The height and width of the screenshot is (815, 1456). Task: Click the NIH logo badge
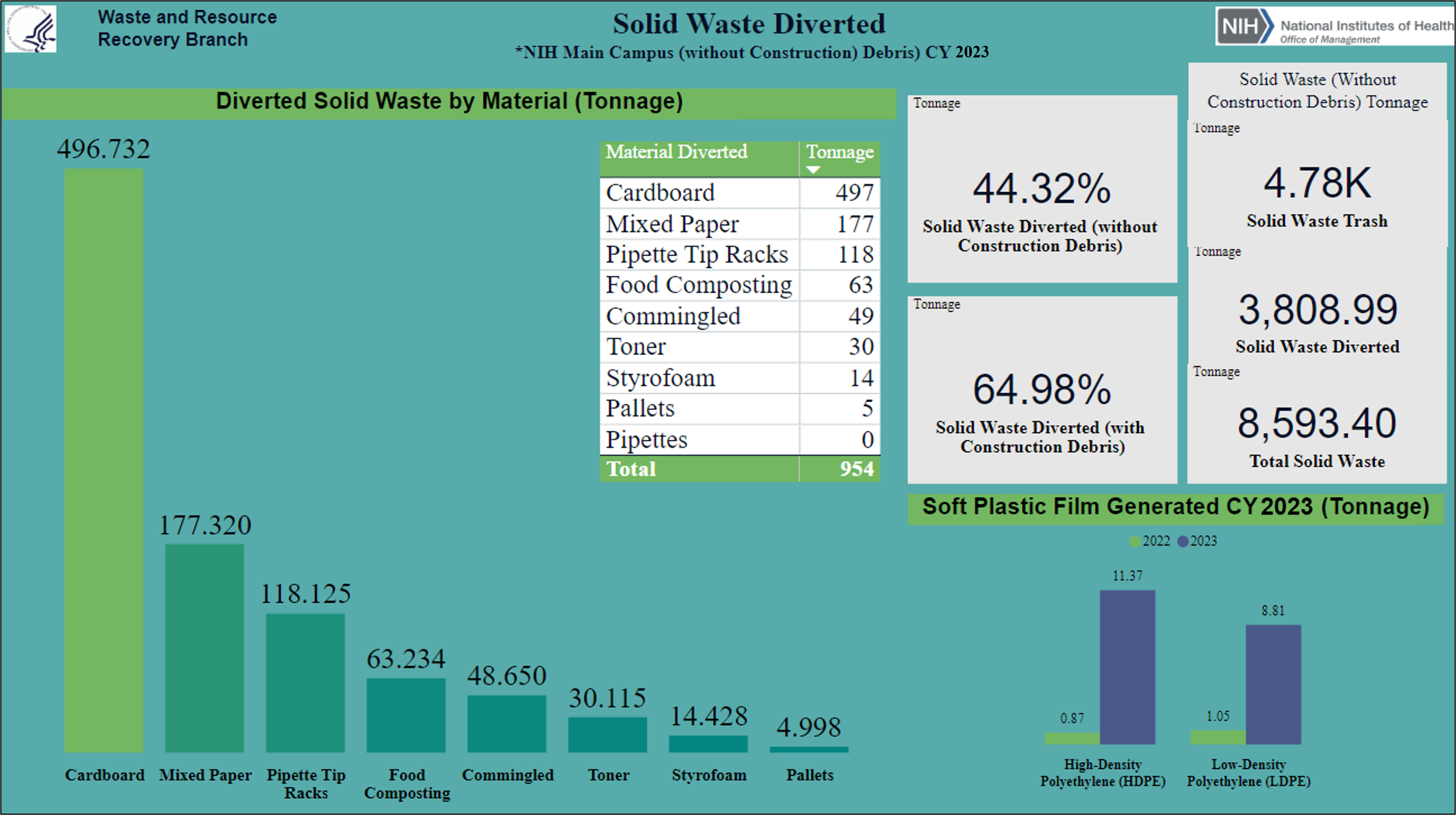[x=1245, y=26]
